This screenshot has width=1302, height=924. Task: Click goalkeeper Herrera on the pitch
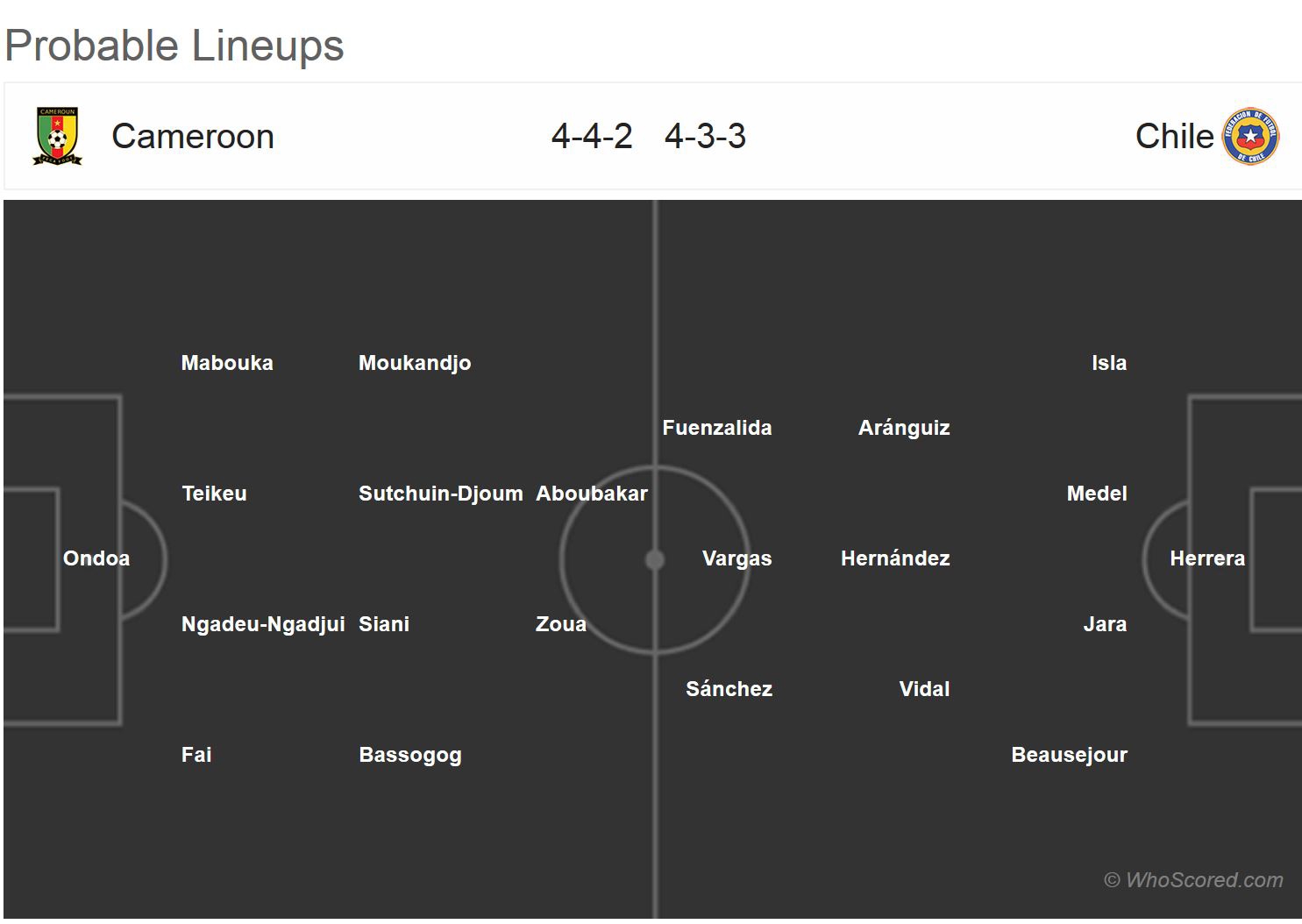coord(1206,558)
